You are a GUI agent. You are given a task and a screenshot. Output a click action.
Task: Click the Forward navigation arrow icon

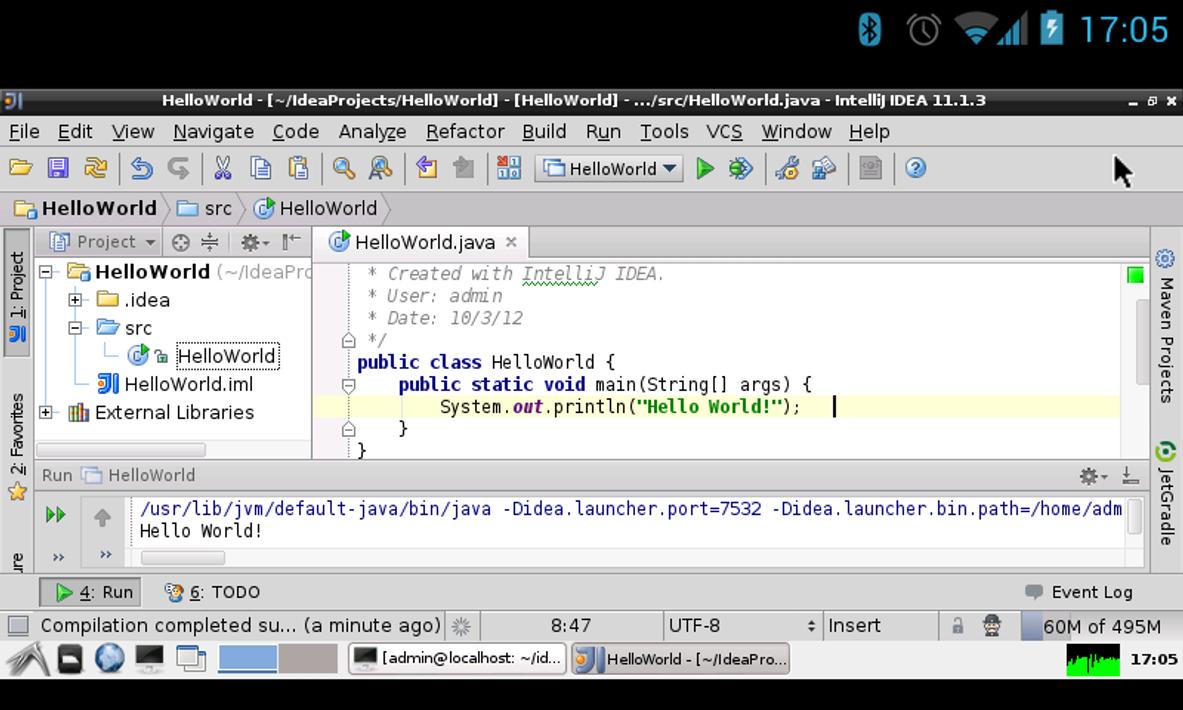(463, 168)
